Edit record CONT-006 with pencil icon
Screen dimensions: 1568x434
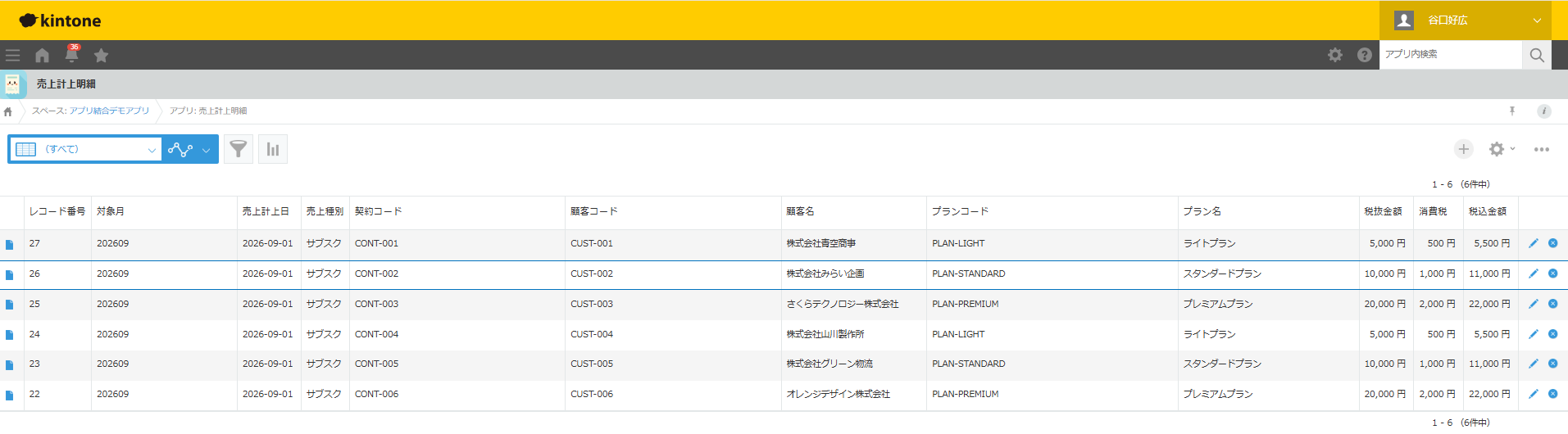(1533, 394)
